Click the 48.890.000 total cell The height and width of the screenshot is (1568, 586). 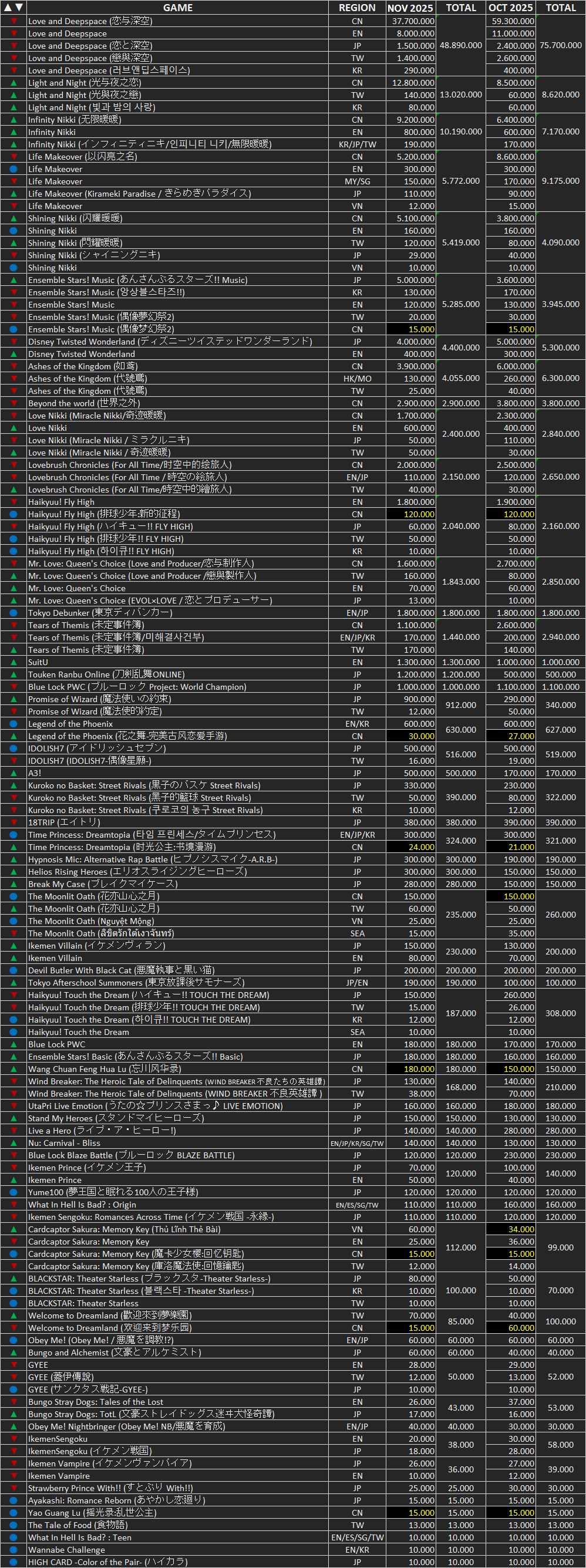pos(461,46)
